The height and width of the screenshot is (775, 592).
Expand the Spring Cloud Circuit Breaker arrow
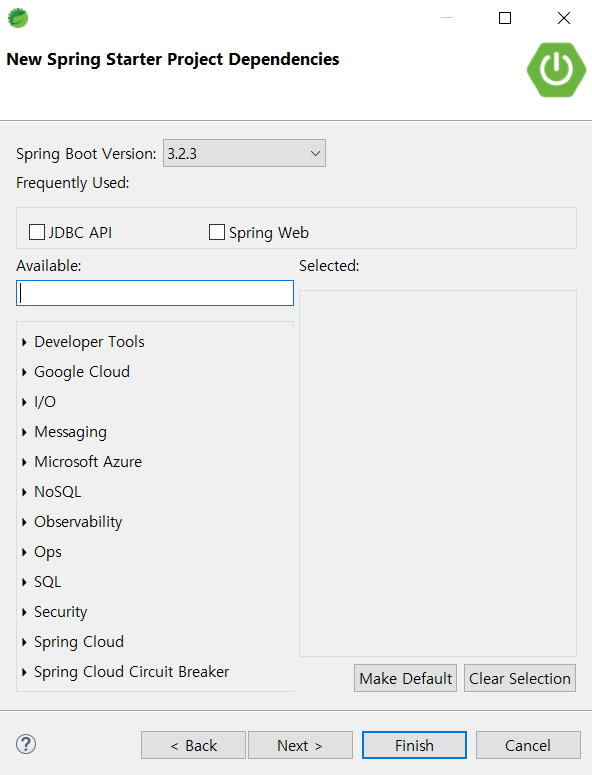coord(24,672)
